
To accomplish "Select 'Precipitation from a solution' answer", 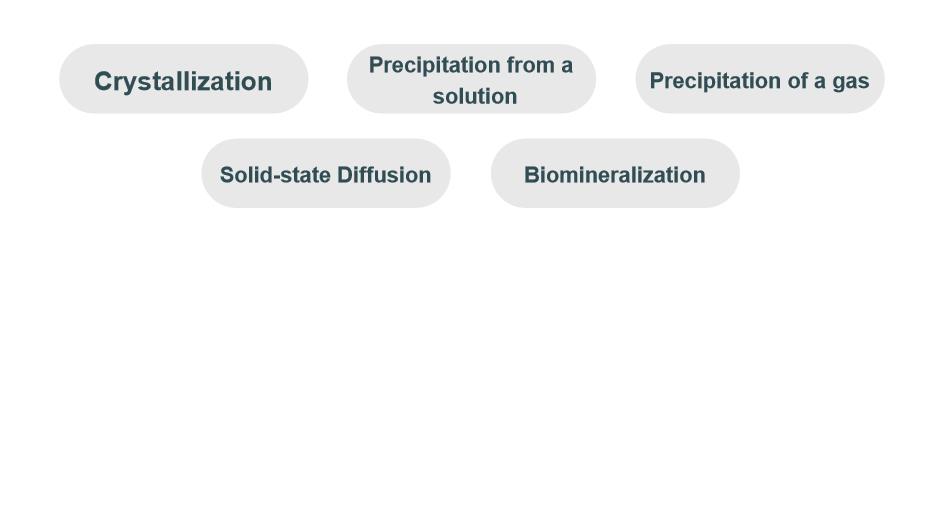I will 471,79.
